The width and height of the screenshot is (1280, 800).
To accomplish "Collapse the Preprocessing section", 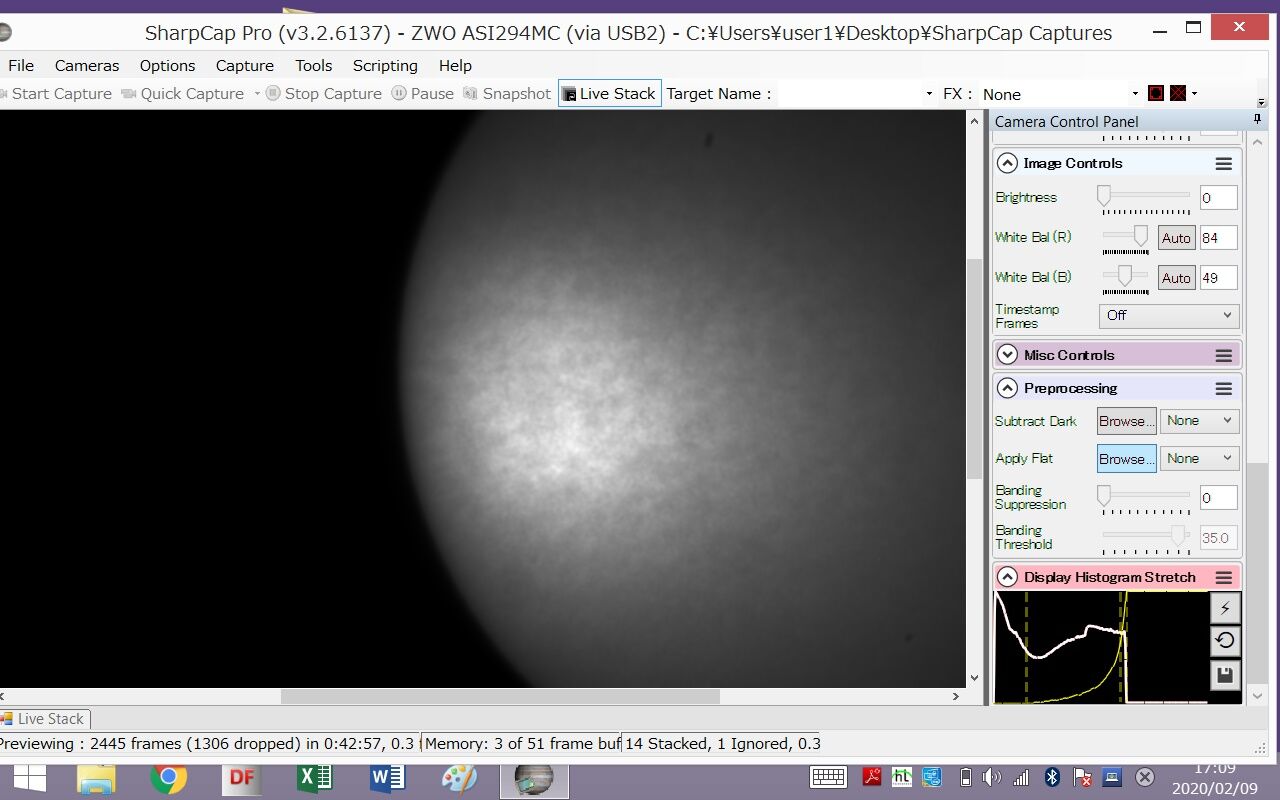I will [1007, 388].
